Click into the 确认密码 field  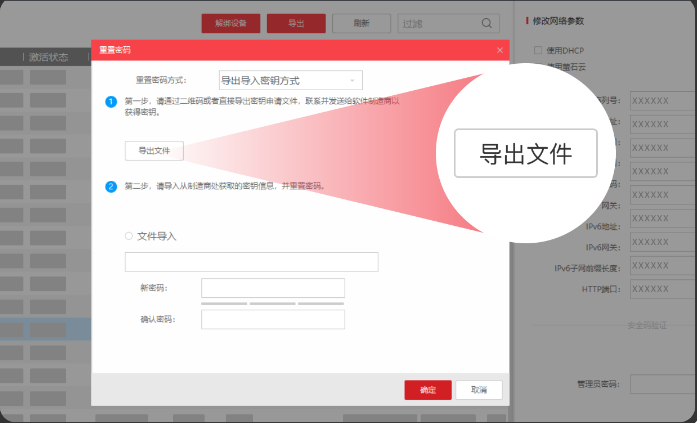272,319
